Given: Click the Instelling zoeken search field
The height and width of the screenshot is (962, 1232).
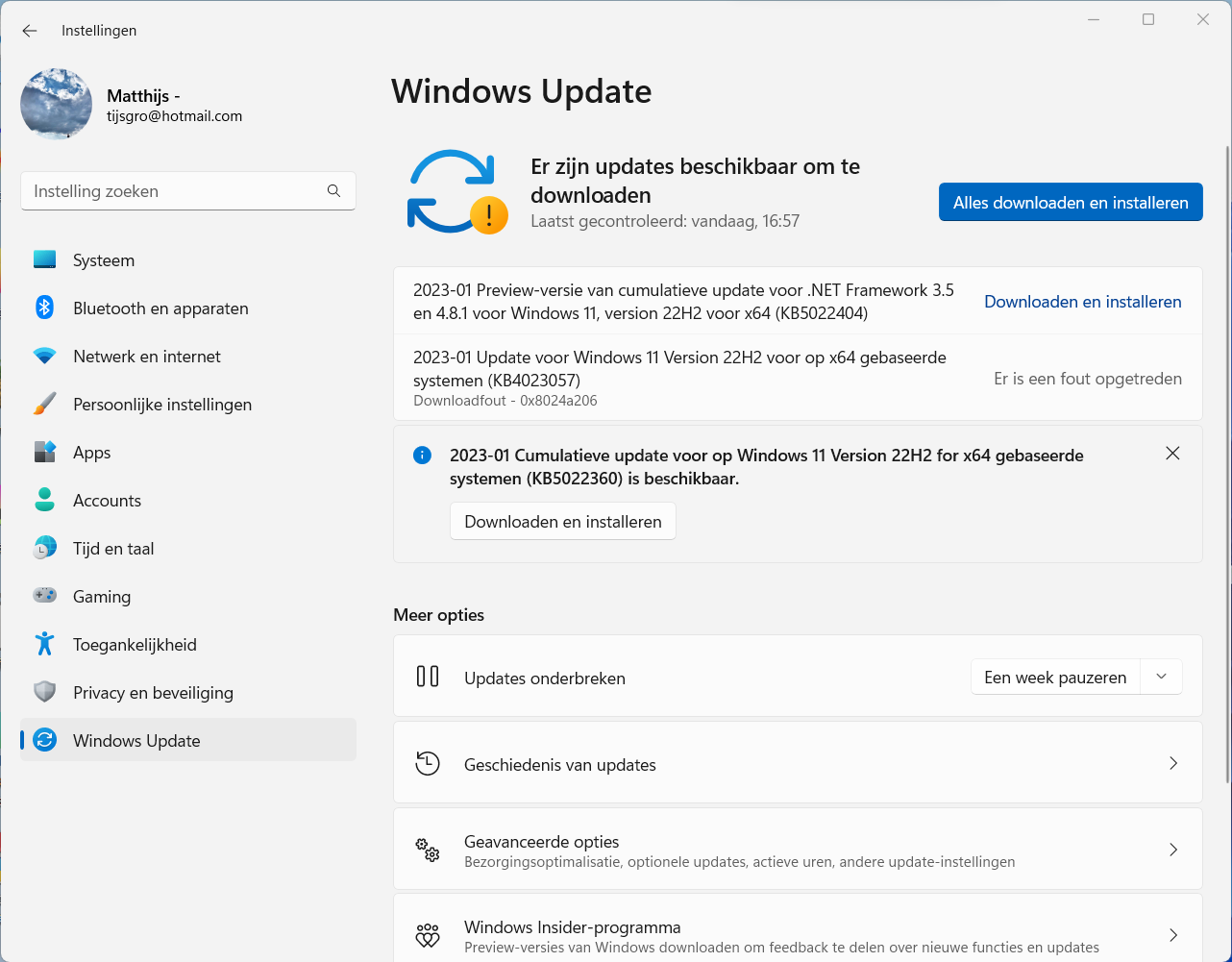Looking at the screenshot, I should point(173,191).
